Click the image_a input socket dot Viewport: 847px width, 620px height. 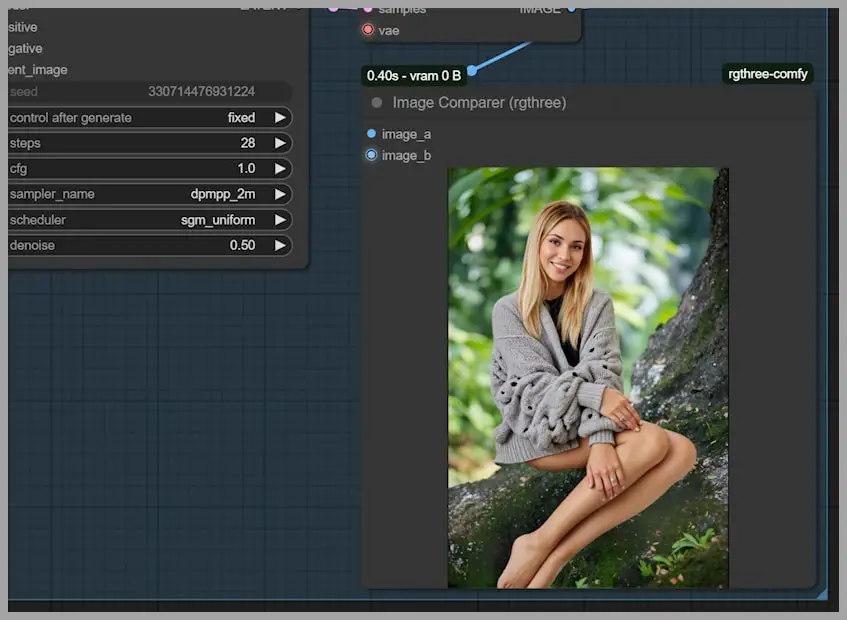[371, 133]
